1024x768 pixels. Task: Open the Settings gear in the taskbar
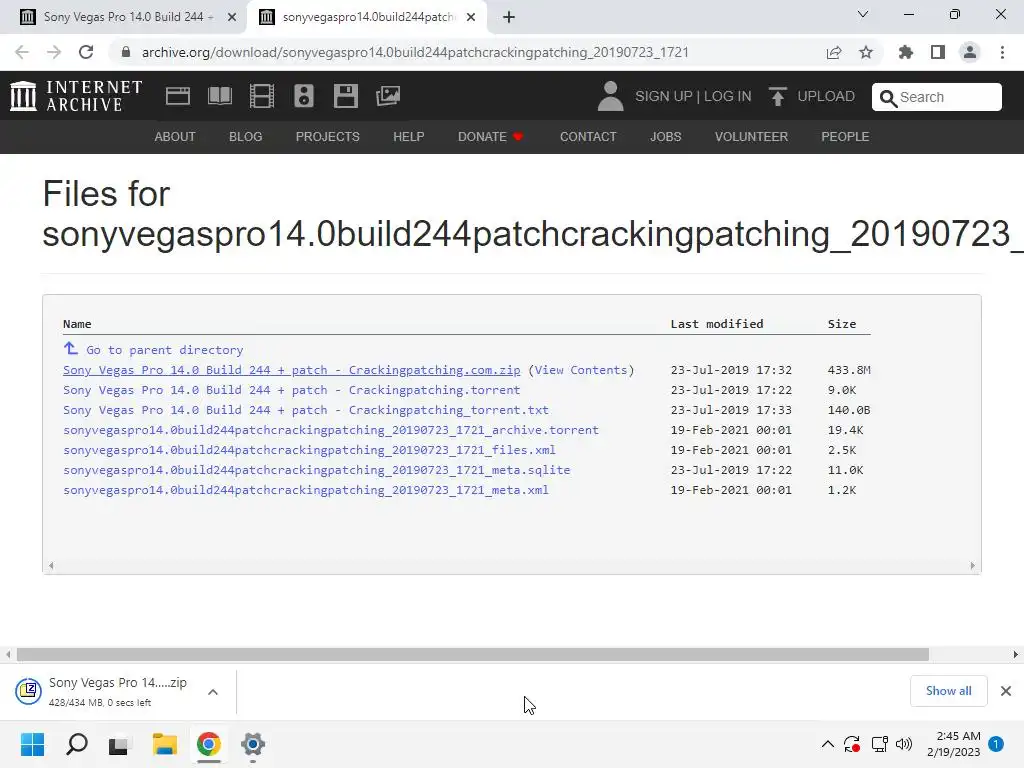pos(253,744)
